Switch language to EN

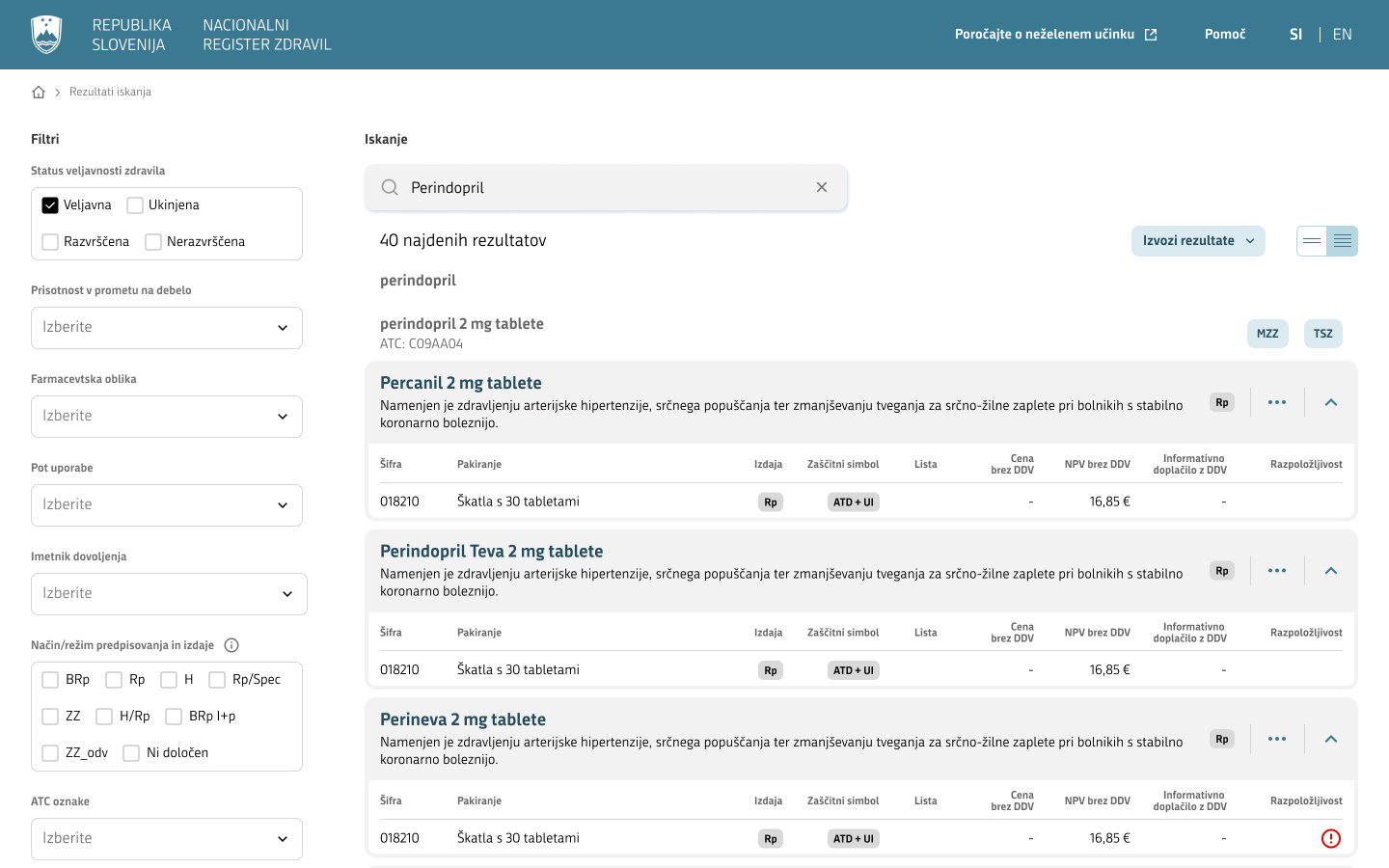1343,35
